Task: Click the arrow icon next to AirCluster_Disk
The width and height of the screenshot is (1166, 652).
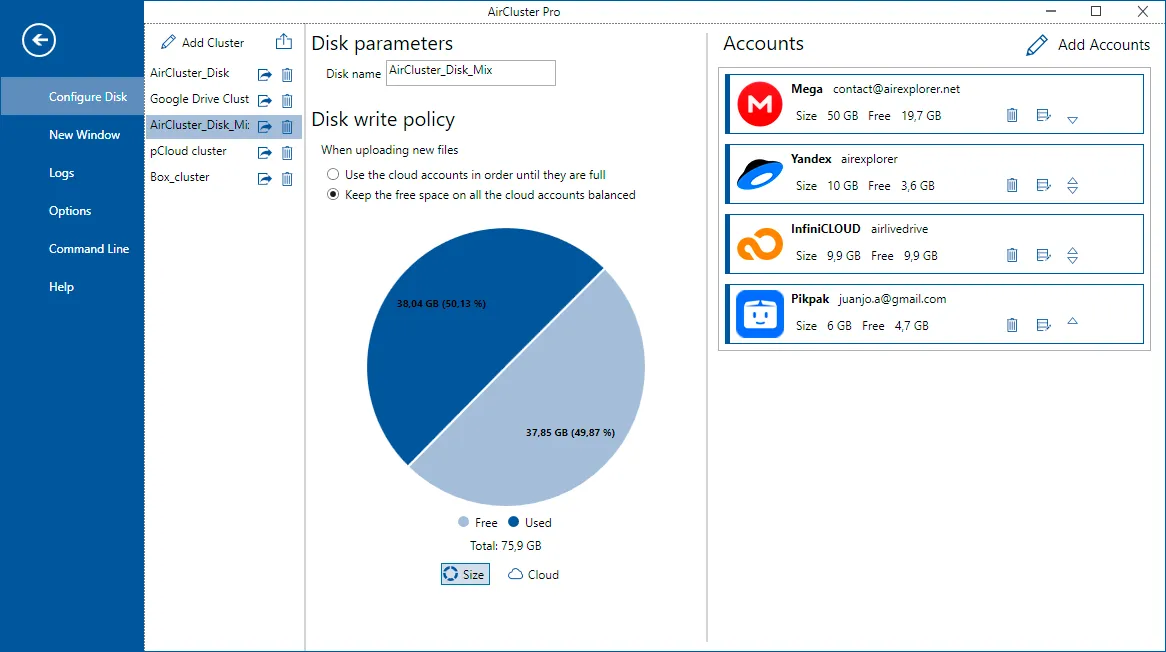Action: click(265, 74)
